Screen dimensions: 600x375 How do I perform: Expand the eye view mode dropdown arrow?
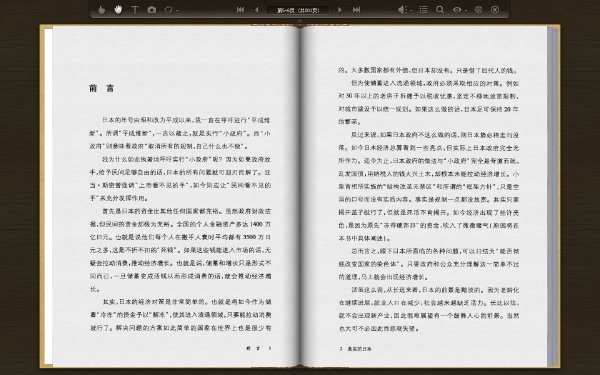point(466,10)
